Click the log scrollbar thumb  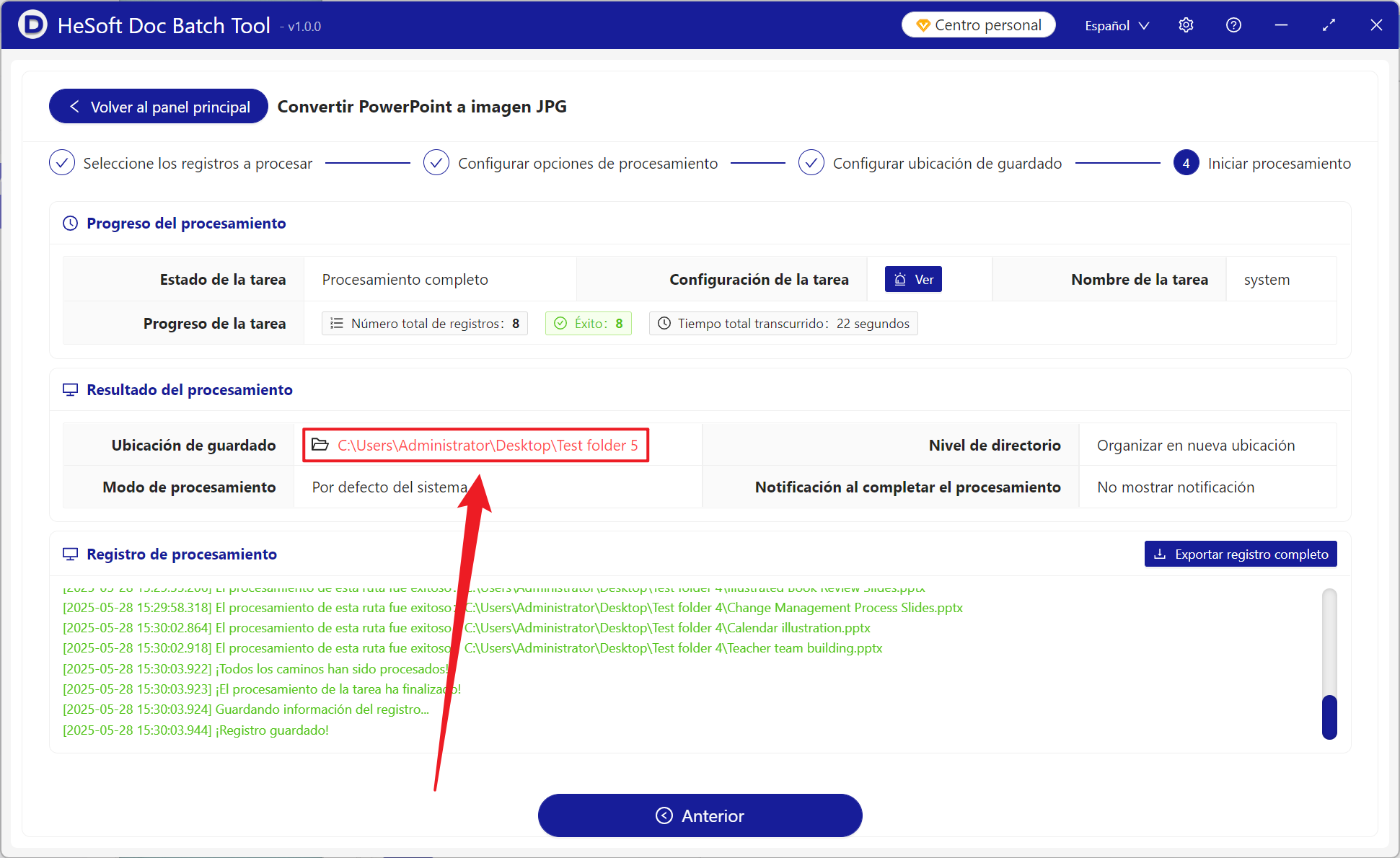[x=1329, y=717]
